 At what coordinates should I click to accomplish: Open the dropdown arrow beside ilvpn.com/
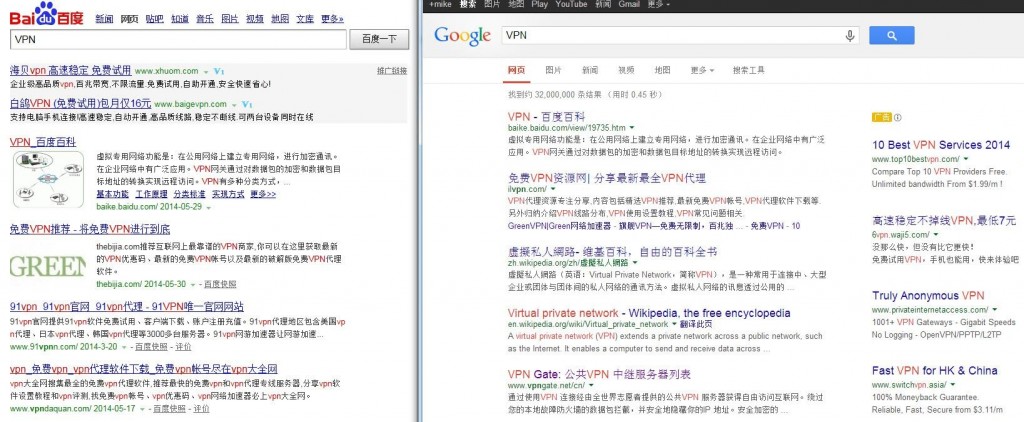[x=552, y=189]
